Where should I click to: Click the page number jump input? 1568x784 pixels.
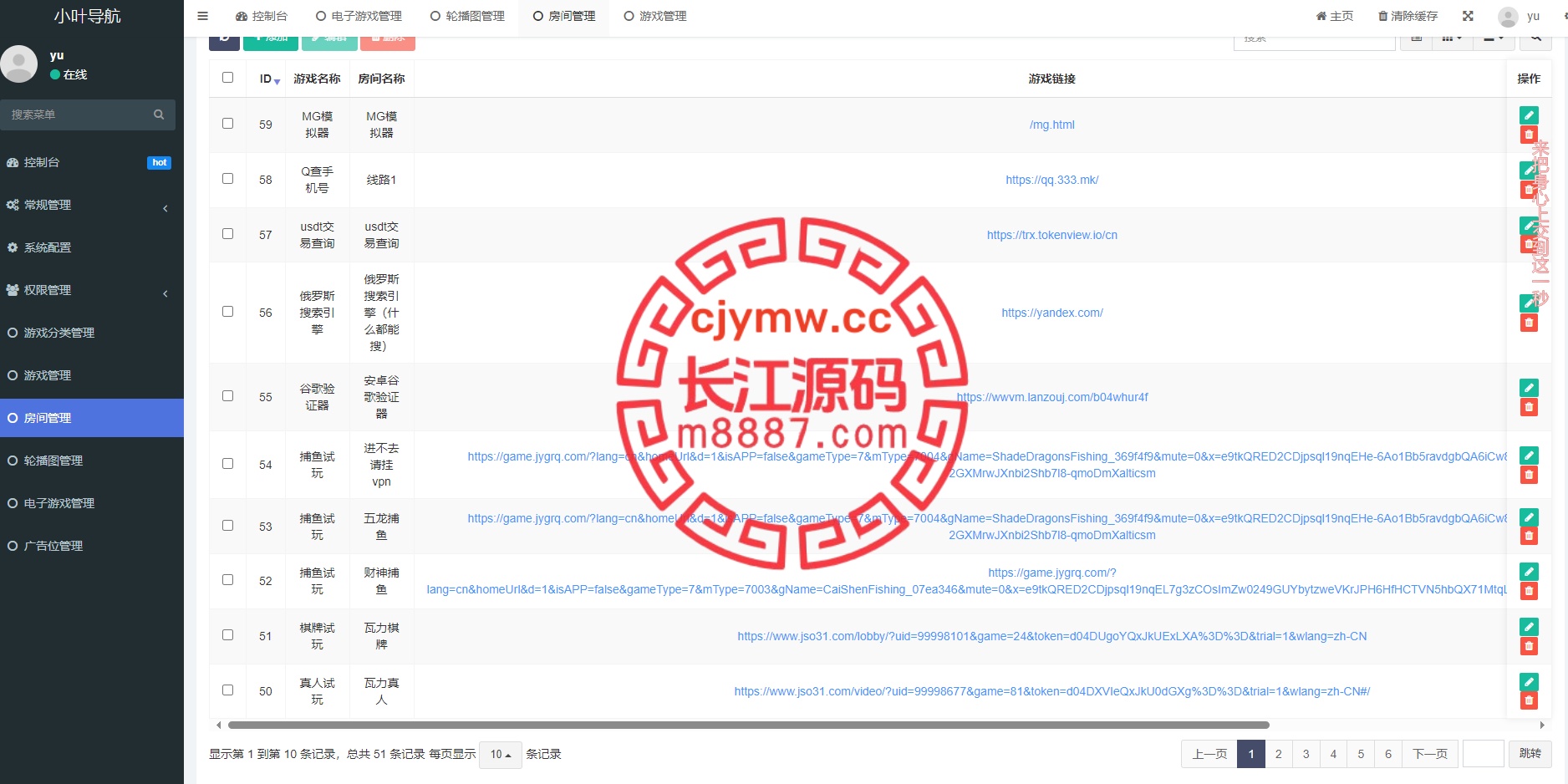click(x=1484, y=754)
